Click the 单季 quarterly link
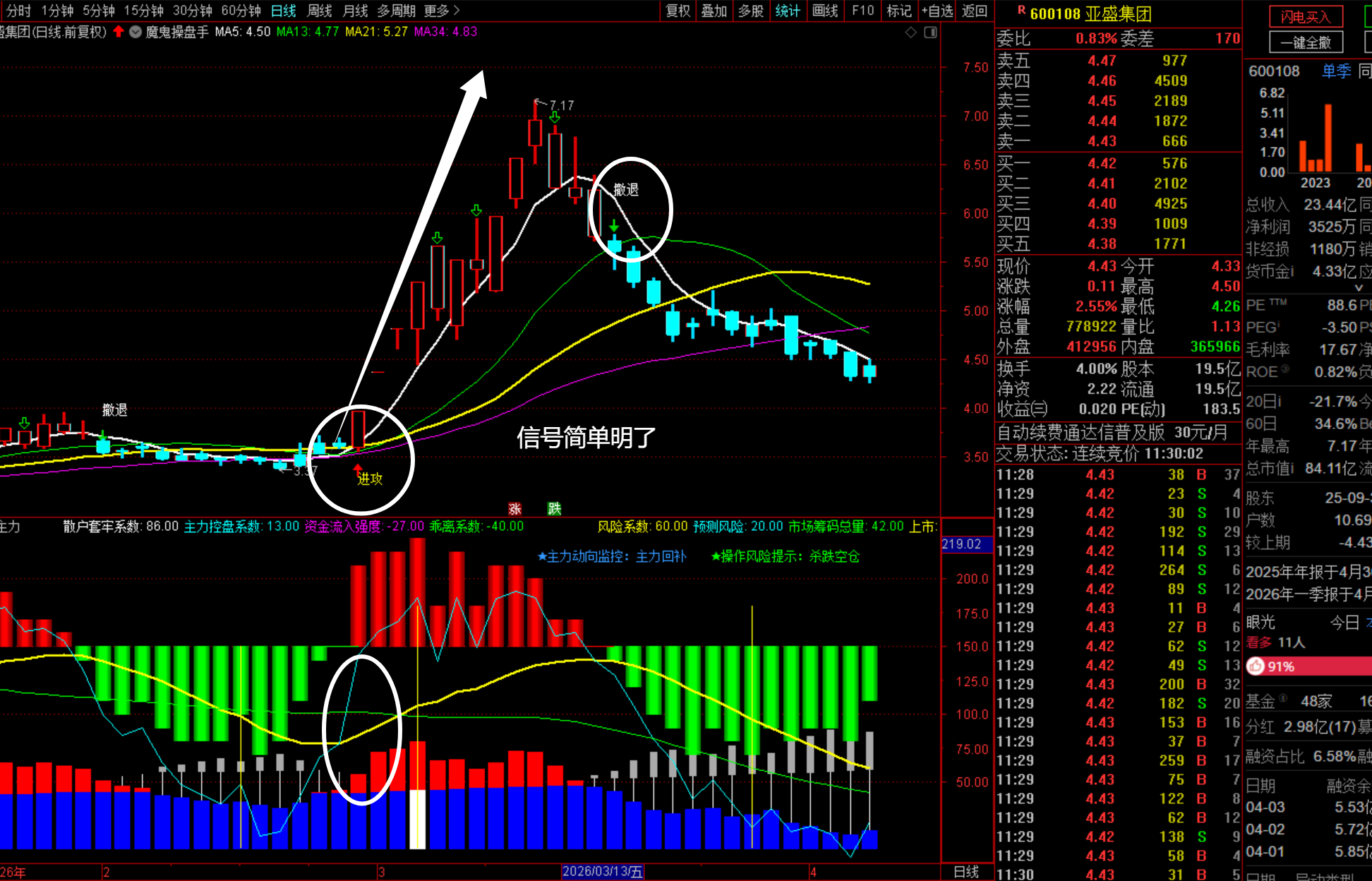1372x881 pixels. coord(1336,71)
